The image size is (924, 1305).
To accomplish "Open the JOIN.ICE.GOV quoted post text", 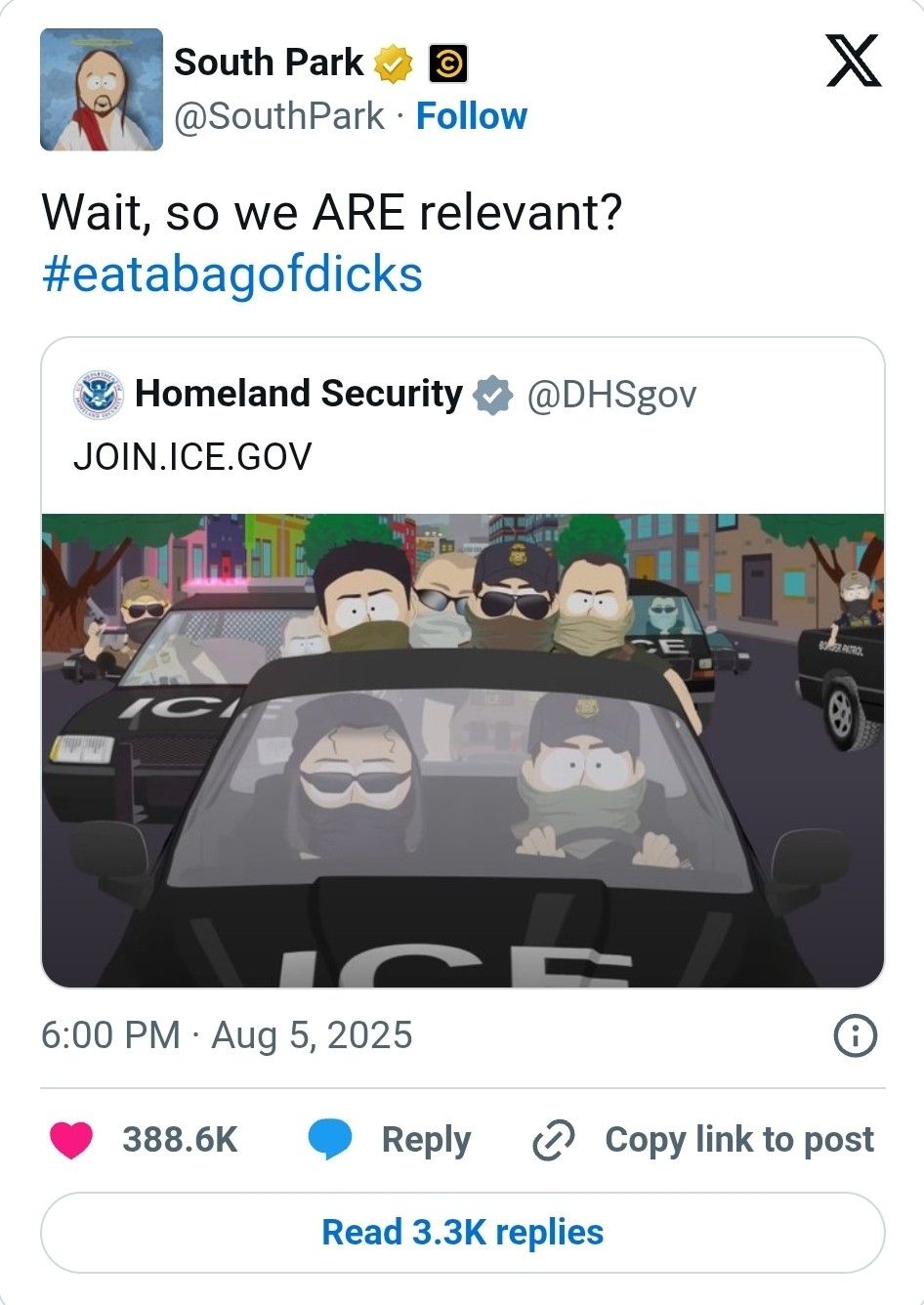I will point(192,456).
